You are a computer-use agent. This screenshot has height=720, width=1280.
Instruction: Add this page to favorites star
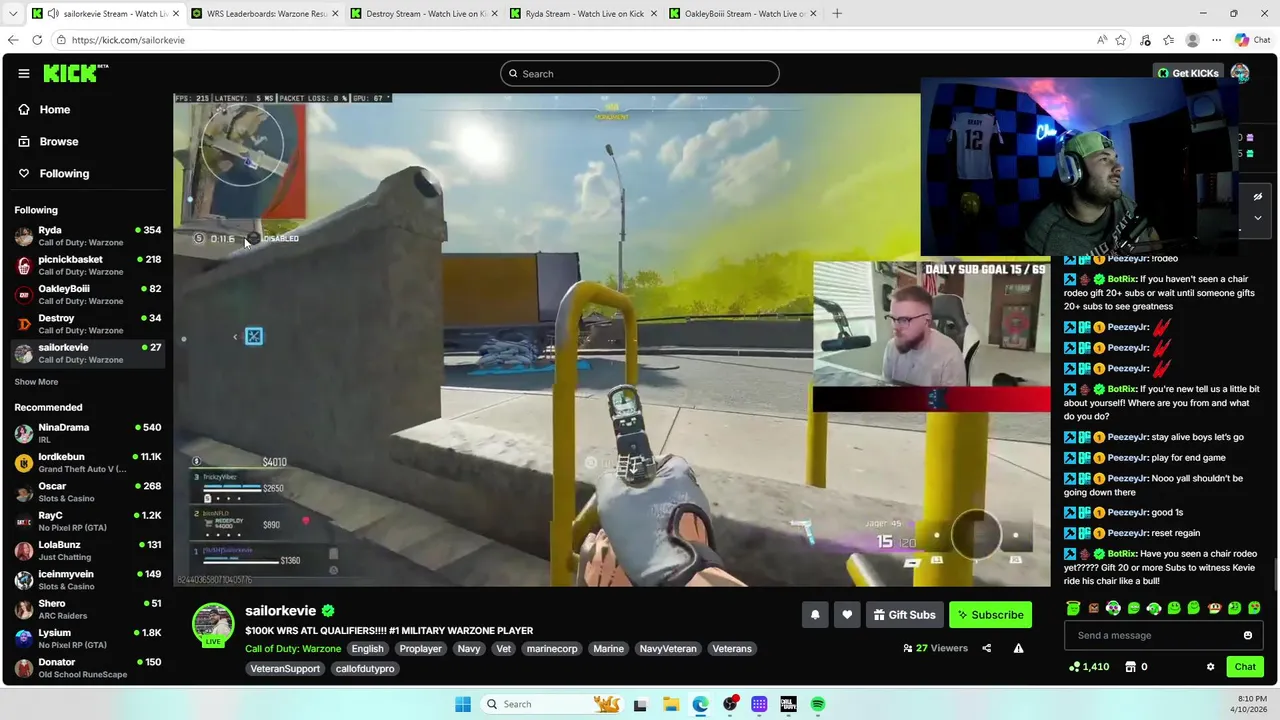(1121, 40)
